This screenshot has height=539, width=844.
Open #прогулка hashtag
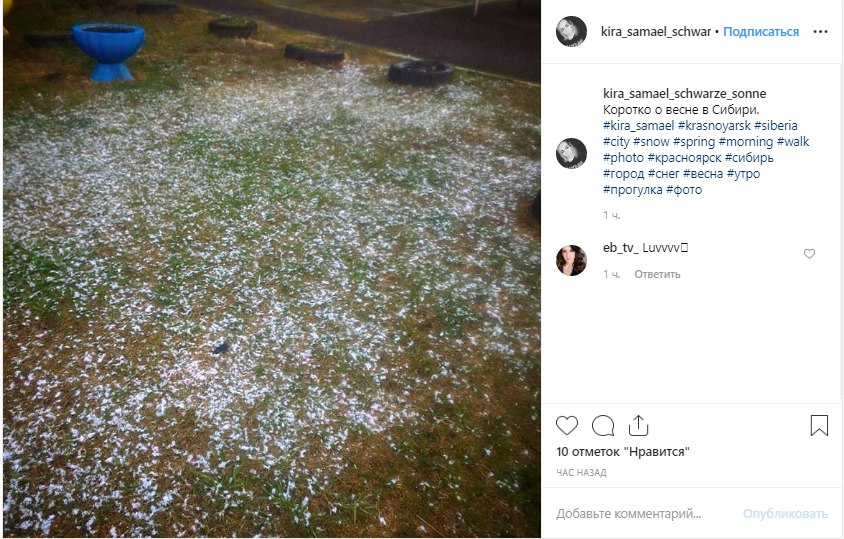[x=632, y=190]
